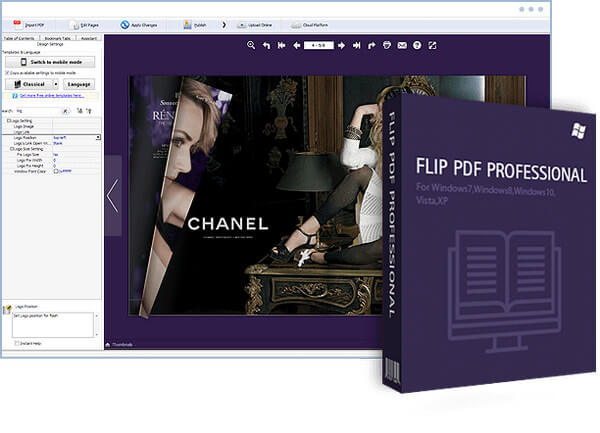Open the template dropdown arrow beside Classical
The width and height of the screenshot is (600, 433).
56,84
